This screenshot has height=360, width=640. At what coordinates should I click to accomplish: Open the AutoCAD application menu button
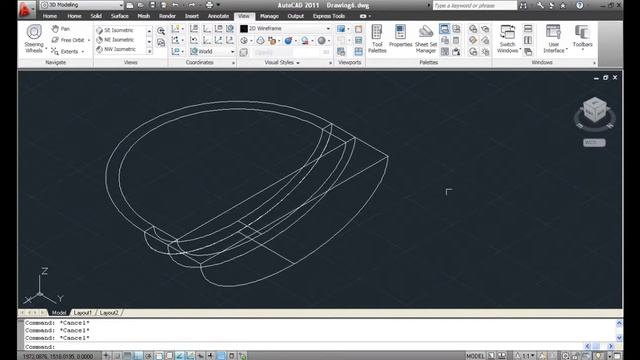pos(26,9)
